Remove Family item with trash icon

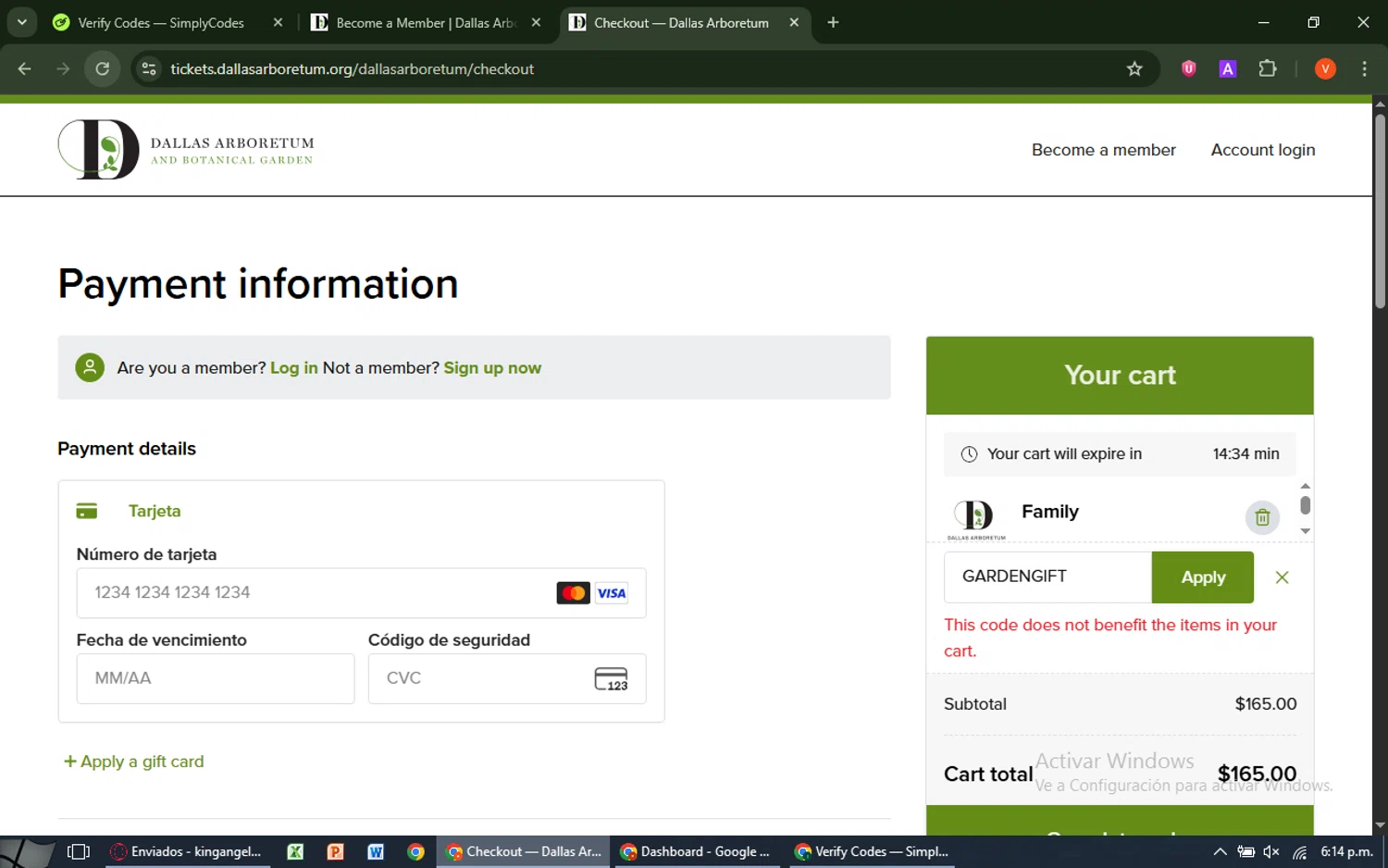click(x=1262, y=517)
